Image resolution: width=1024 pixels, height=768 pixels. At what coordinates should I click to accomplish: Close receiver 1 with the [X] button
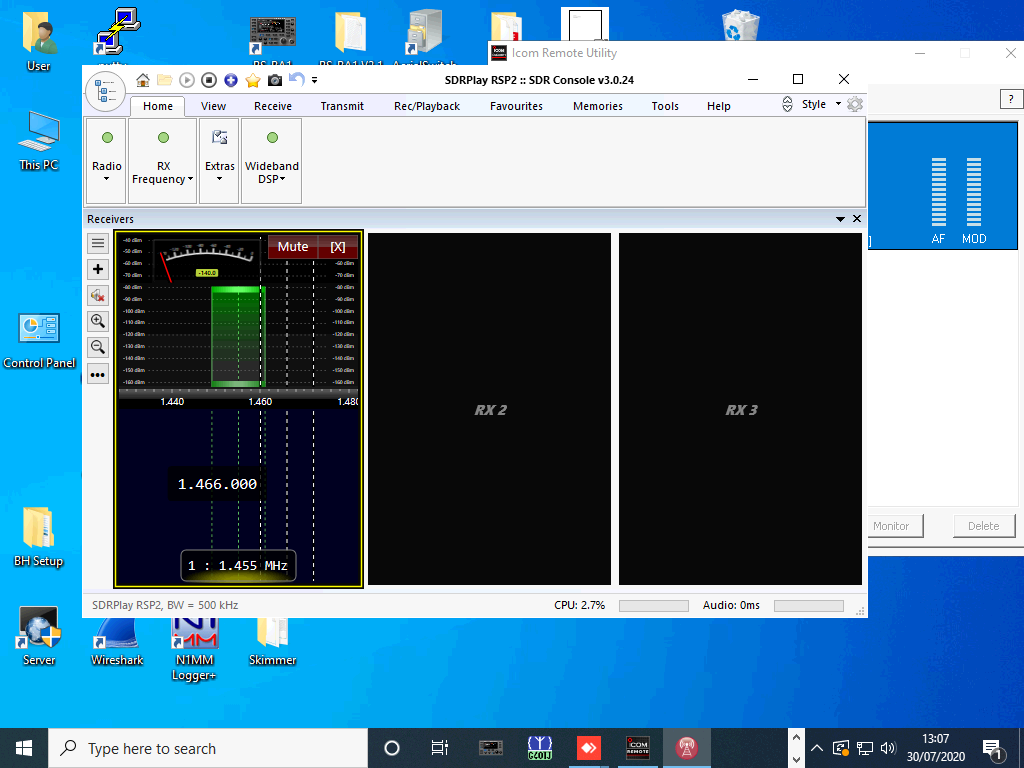point(338,247)
